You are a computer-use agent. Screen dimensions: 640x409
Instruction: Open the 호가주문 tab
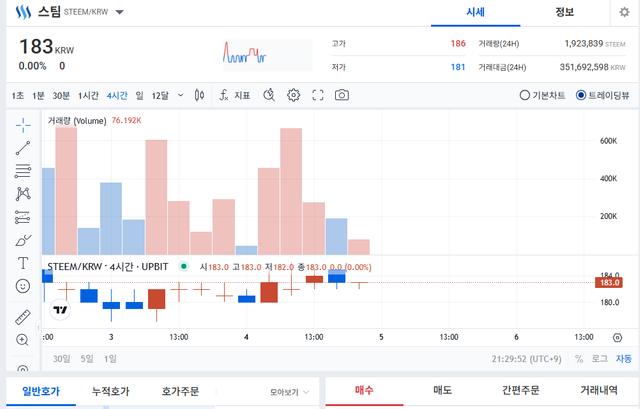pos(180,391)
